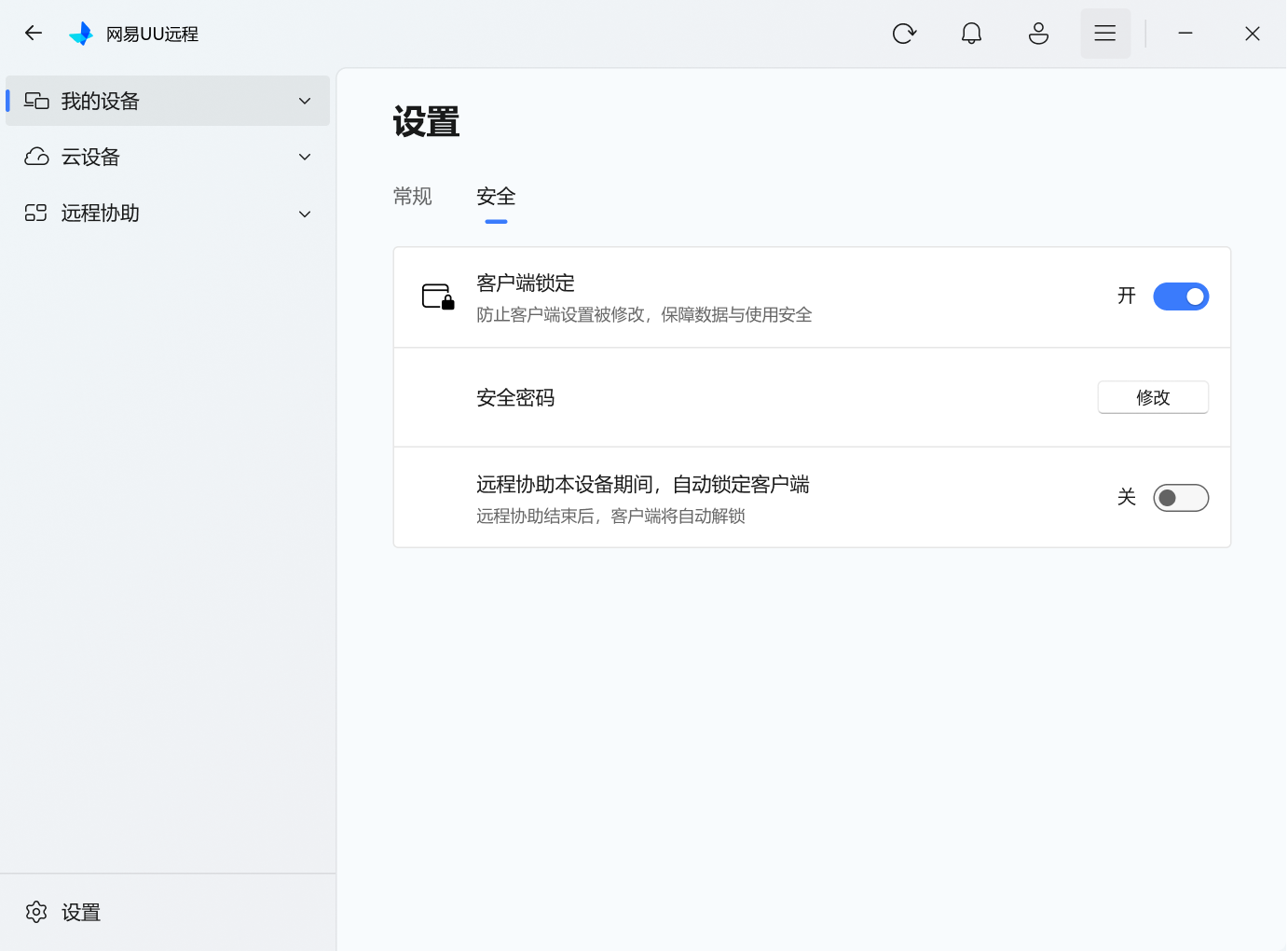Click the 设置 page heading
1288x951 pixels.
pyautogui.click(x=427, y=122)
